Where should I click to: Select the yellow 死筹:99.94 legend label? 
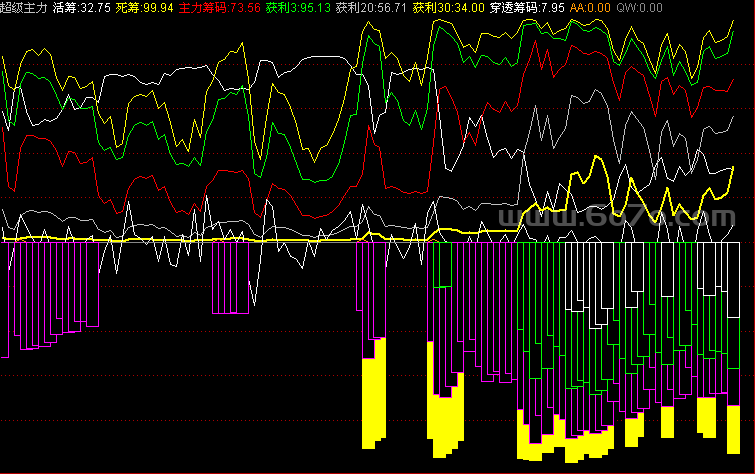click(144, 8)
